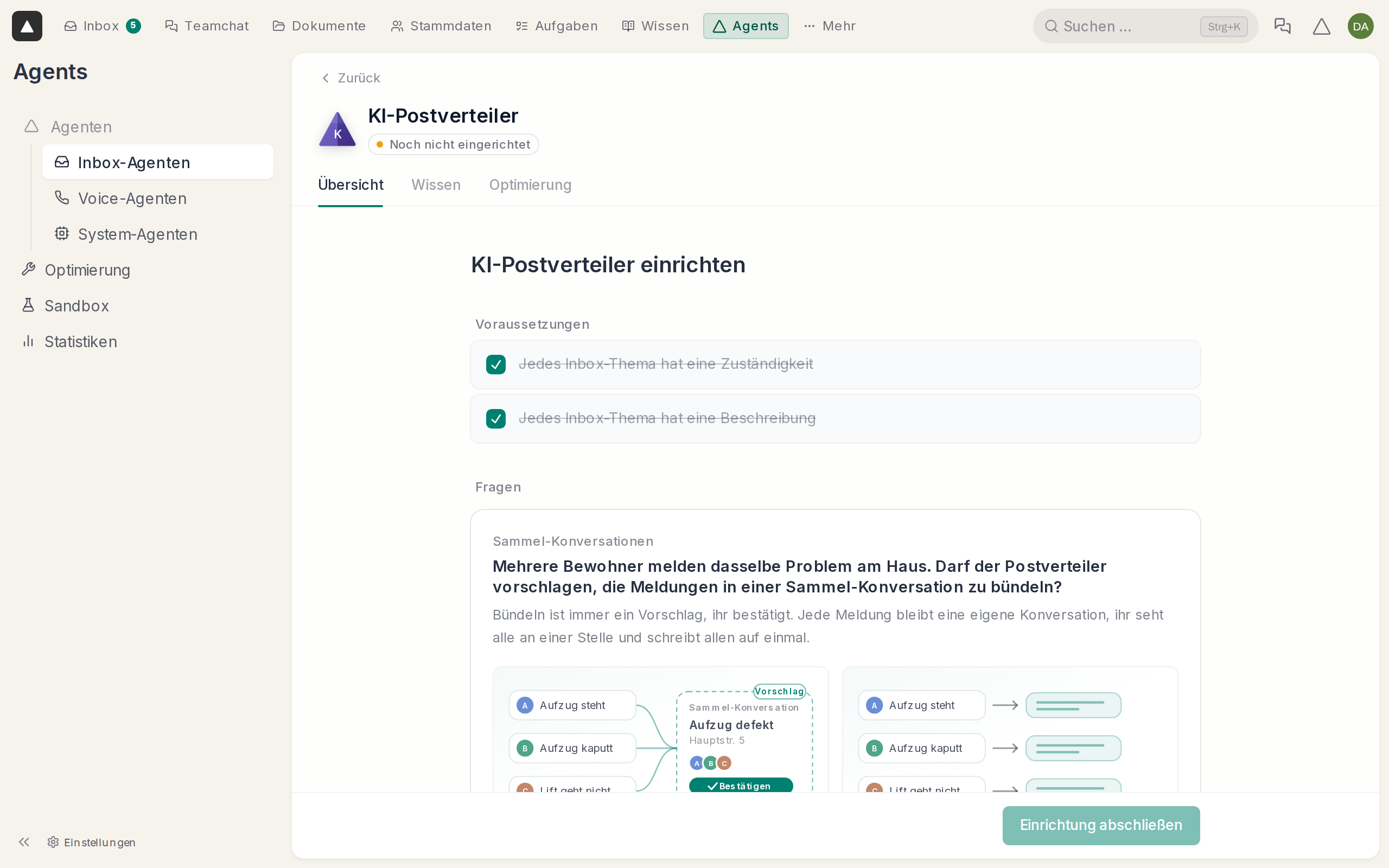Go to Dokumente in top bar
This screenshot has height=868, width=1389.
point(319,26)
